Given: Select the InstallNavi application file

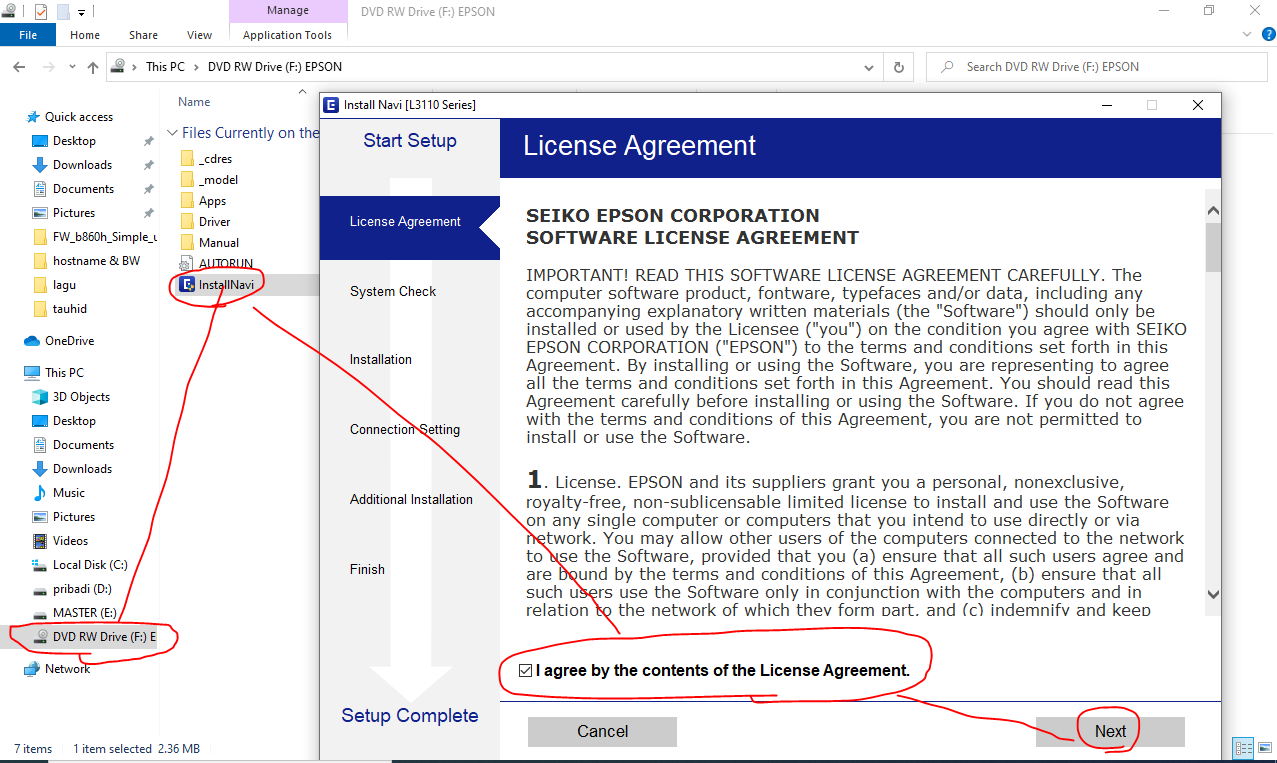Looking at the screenshot, I should [x=226, y=285].
